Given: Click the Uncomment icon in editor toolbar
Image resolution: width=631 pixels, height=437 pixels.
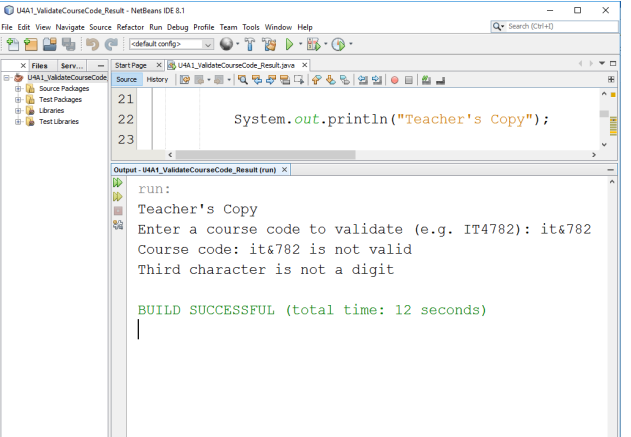Looking at the screenshot, I should [x=440, y=80].
